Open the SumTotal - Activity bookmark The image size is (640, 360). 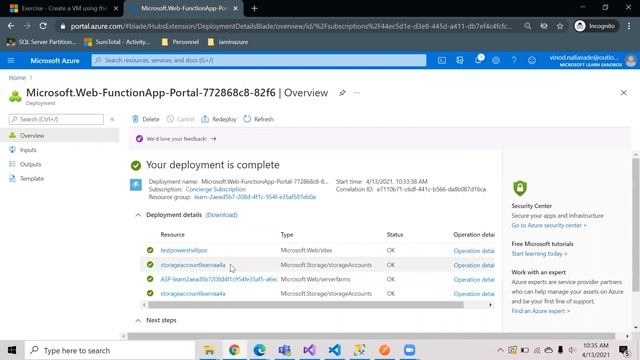[117, 42]
